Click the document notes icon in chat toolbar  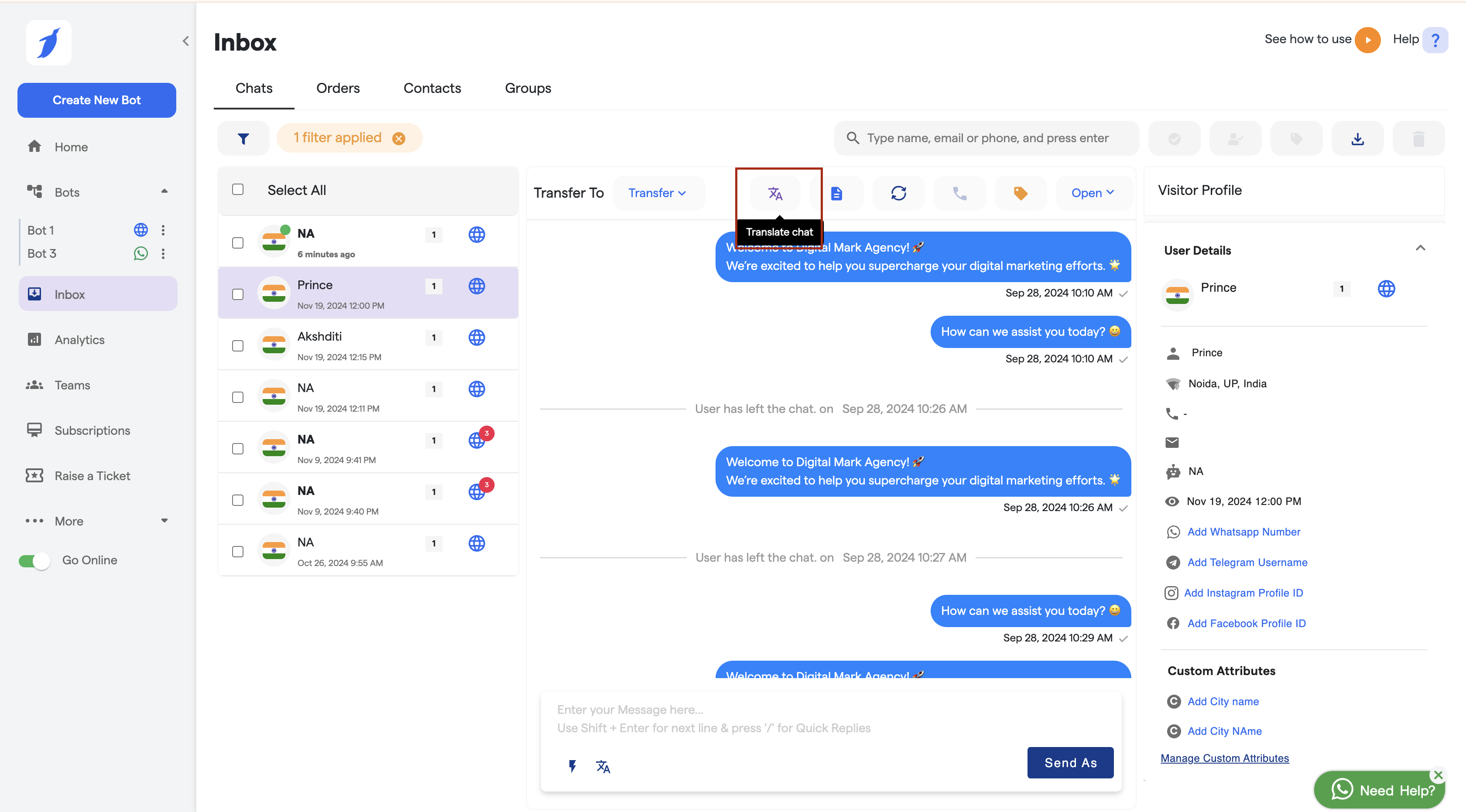[836, 193]
